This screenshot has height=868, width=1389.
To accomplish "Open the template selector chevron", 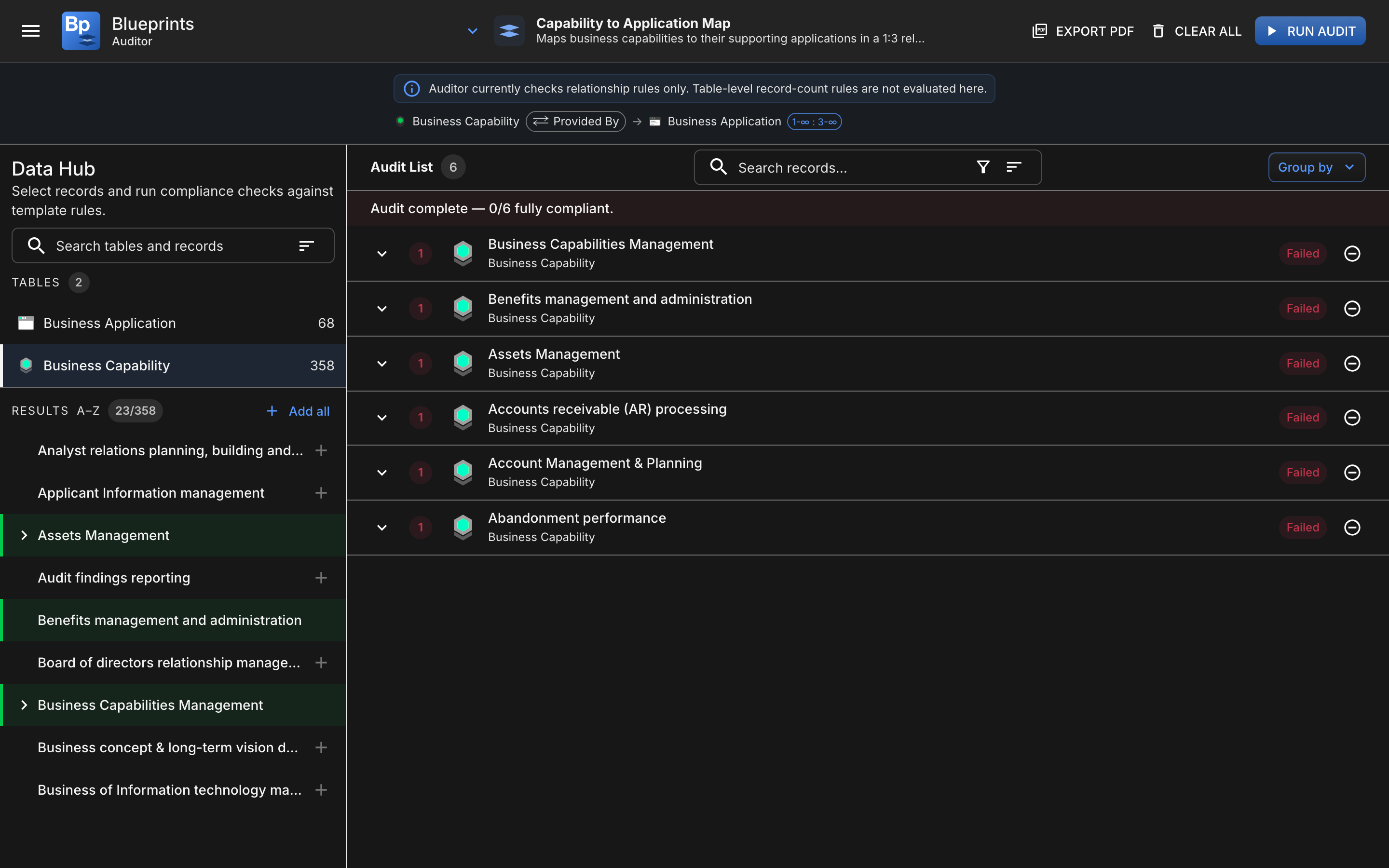I will 472,31.
